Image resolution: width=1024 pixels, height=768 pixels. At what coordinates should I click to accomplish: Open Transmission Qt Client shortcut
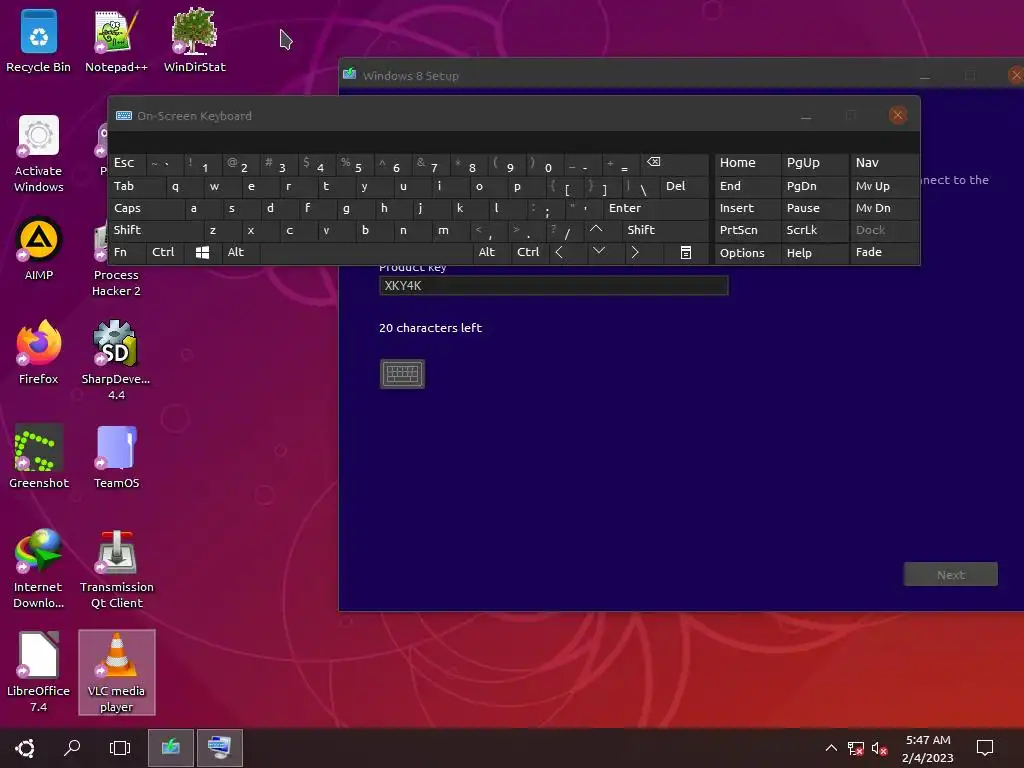coord(116,568)
